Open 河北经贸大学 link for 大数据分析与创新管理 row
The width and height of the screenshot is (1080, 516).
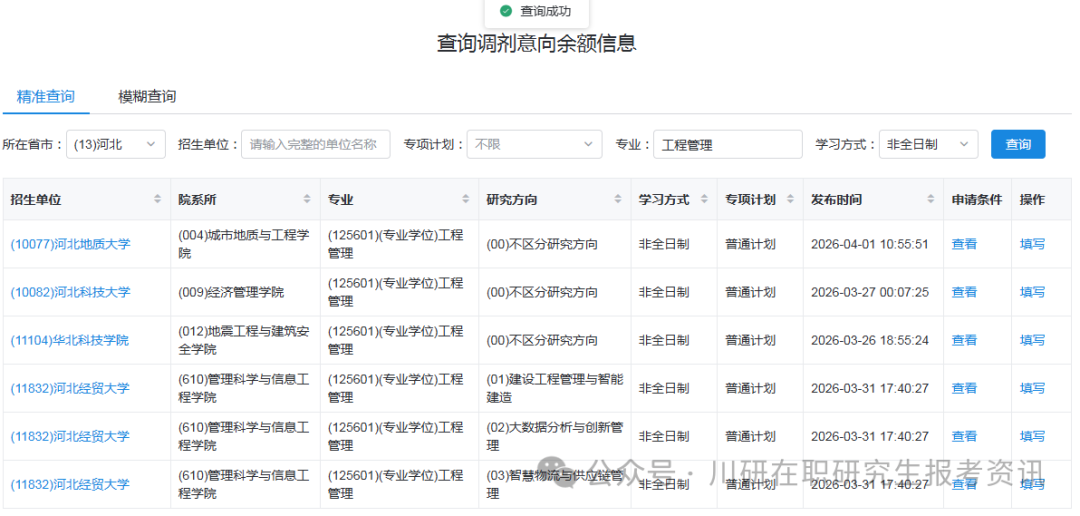click(70, 437)
